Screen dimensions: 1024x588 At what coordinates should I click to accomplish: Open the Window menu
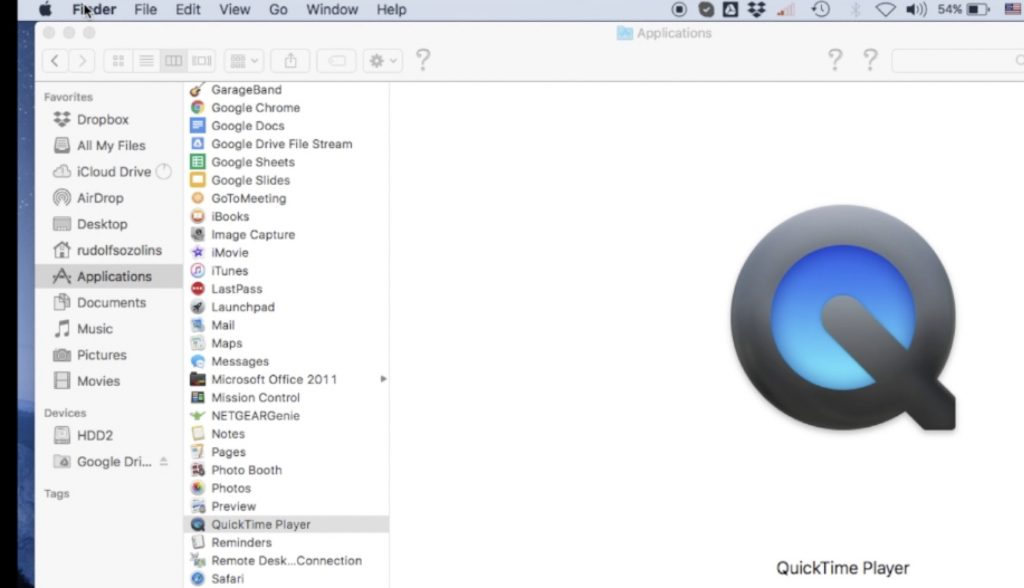pos(332,10)
